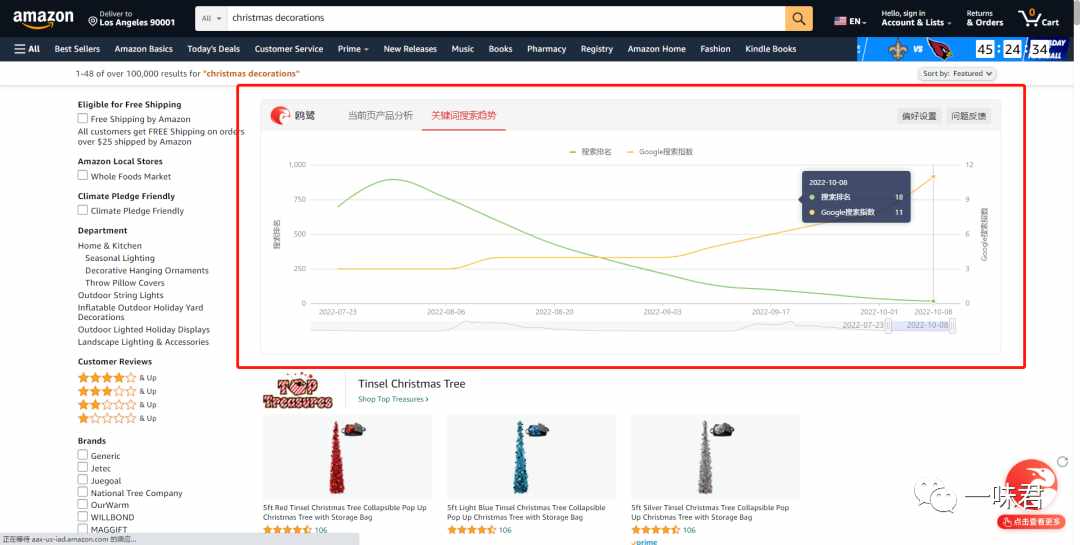Click the refresh icon beside floating bird
The image size is (1080, 545).
(x=1063, y=462)
